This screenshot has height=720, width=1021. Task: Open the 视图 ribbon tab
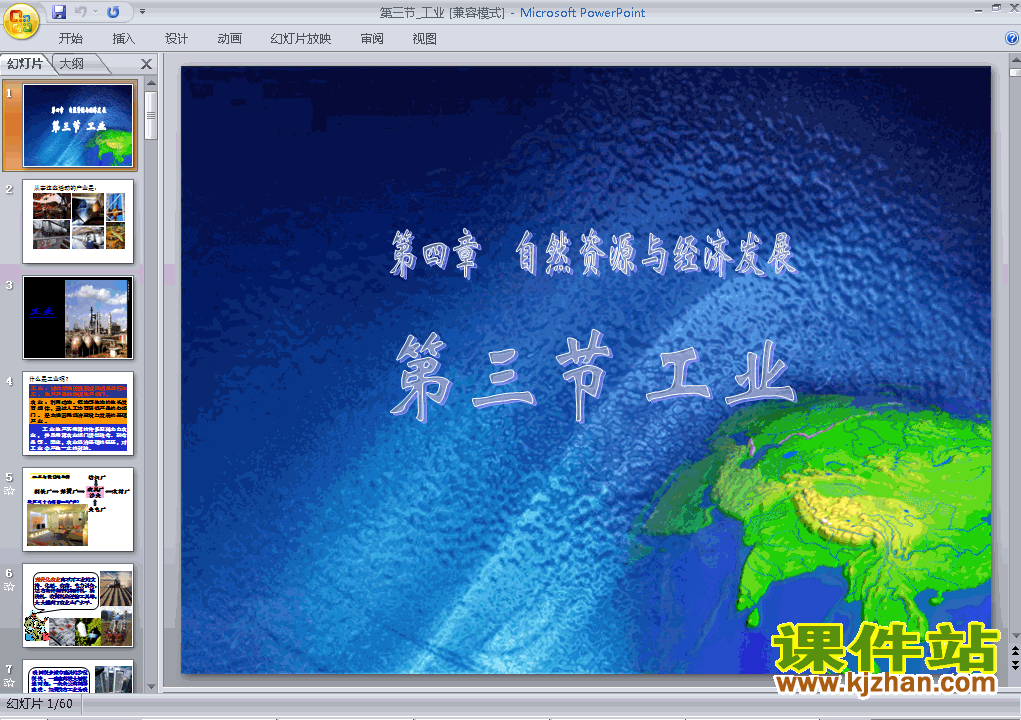coord(425,38)
